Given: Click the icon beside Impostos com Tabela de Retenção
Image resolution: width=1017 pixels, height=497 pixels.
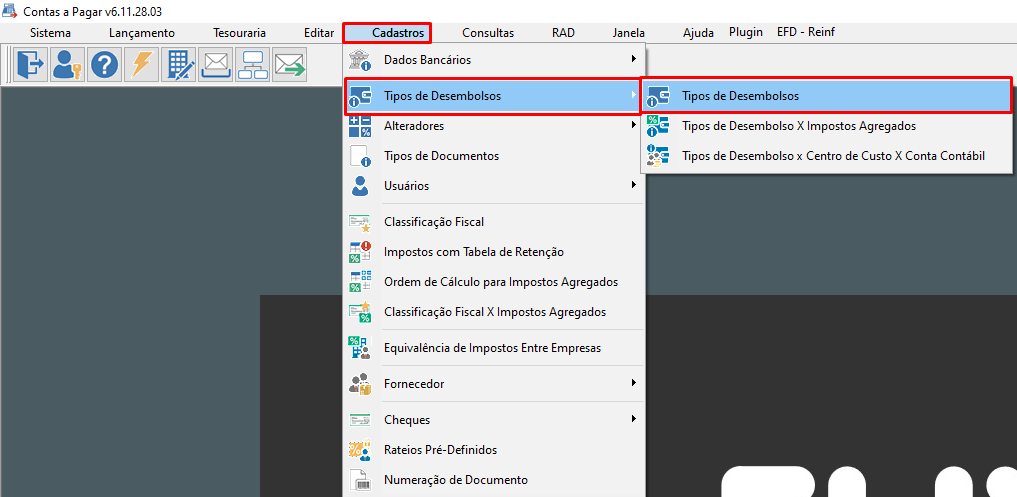Looking at the screenshot, I should [359, 252].
